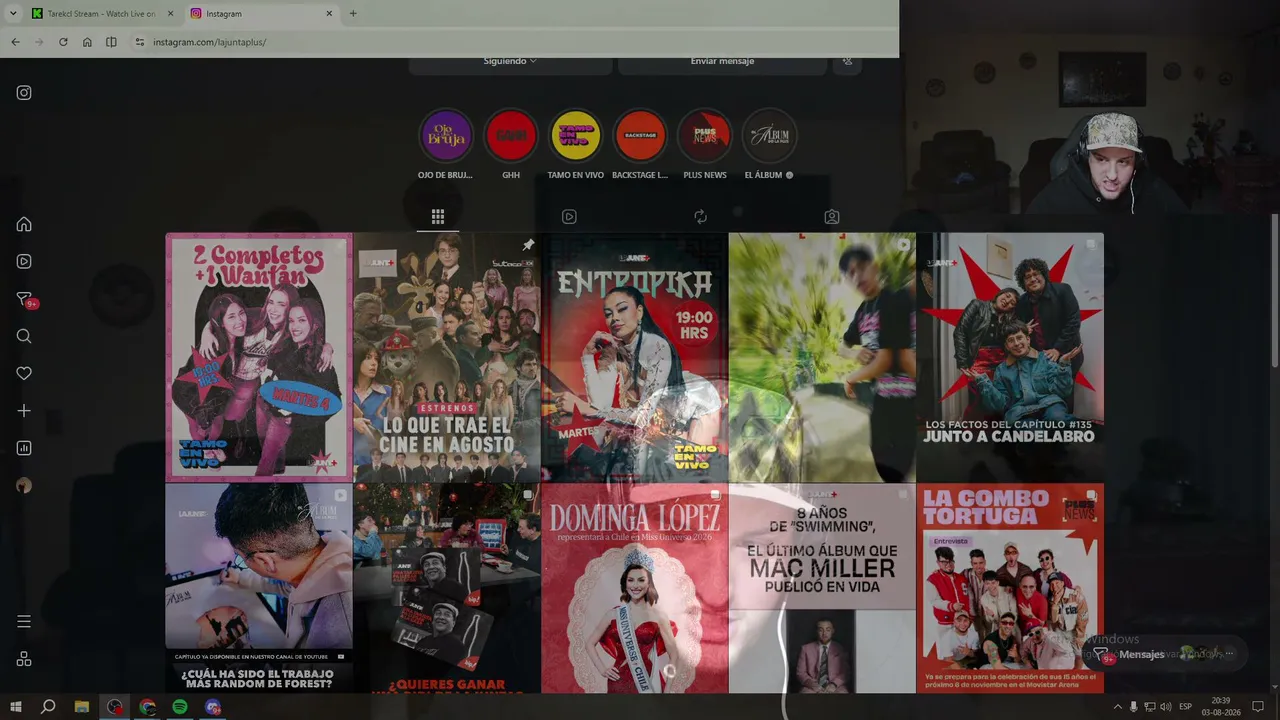Go back in the browser
Screen dimensions: 1280x720
coord(15,42)
